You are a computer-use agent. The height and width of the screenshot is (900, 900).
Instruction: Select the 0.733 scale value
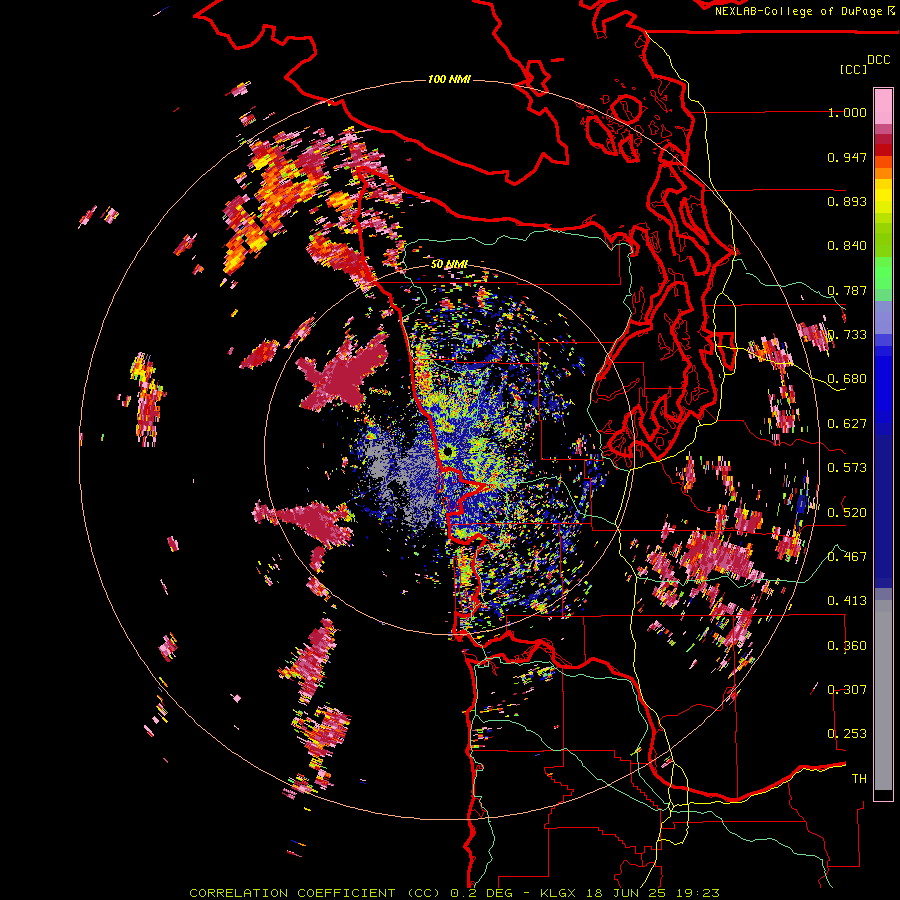tap(847, 335)
